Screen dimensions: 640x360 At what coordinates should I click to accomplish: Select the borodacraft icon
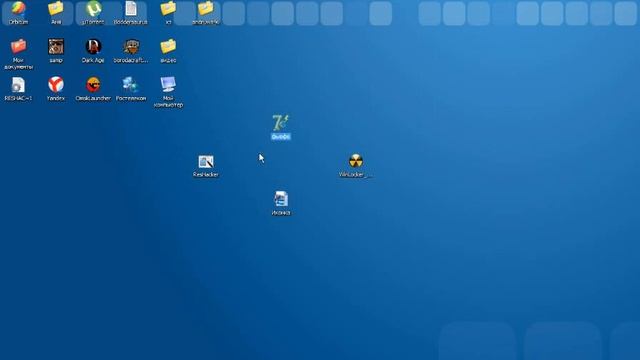click(131, 47)
